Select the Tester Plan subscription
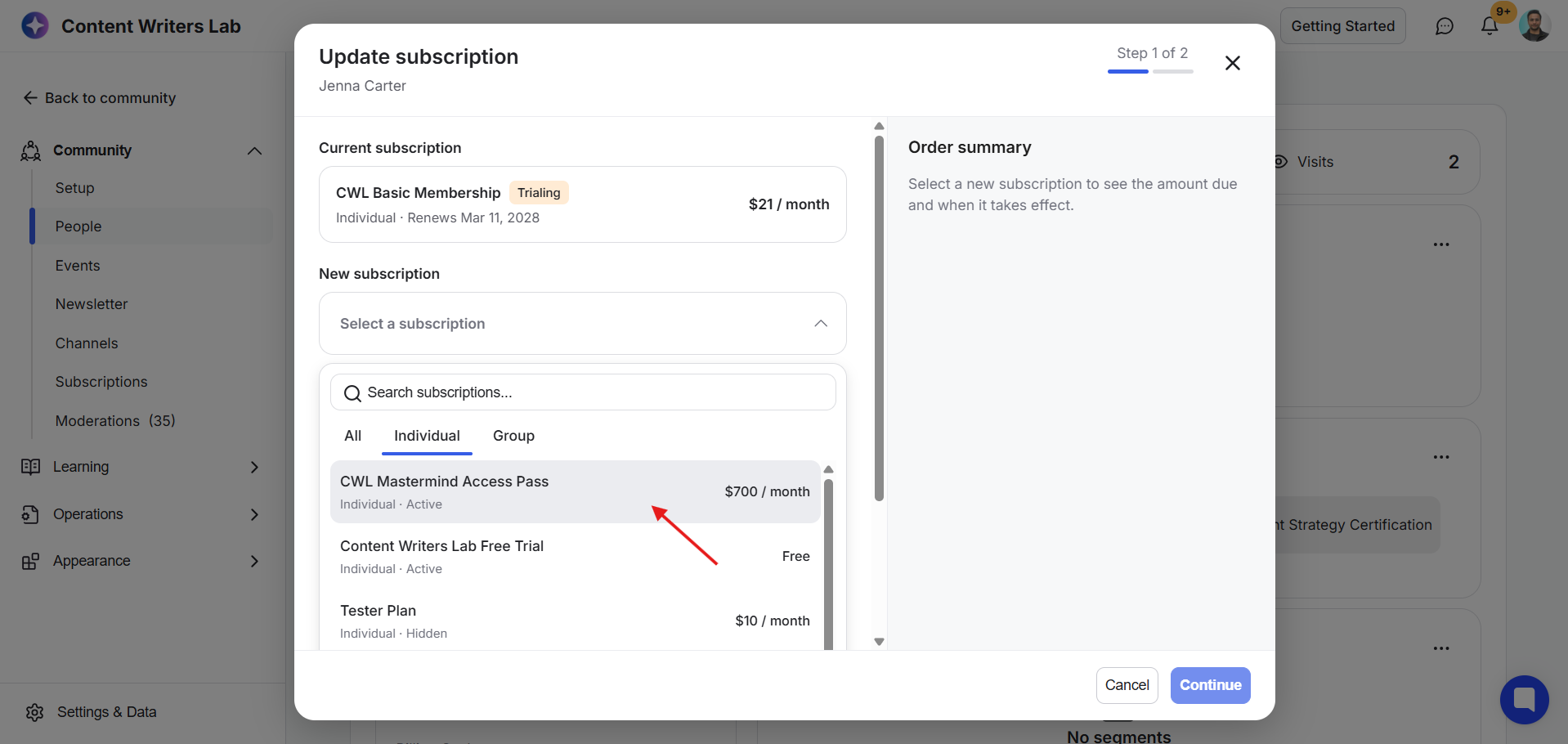1568x744 pixels. point(575,621)
